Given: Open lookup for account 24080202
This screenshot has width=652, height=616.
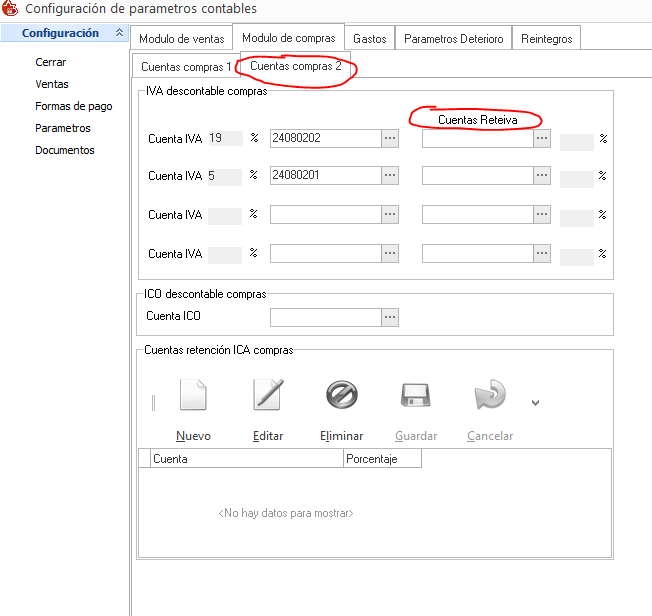Looking at the screenshot, I should pyautogui.click(x=390, y=139).
